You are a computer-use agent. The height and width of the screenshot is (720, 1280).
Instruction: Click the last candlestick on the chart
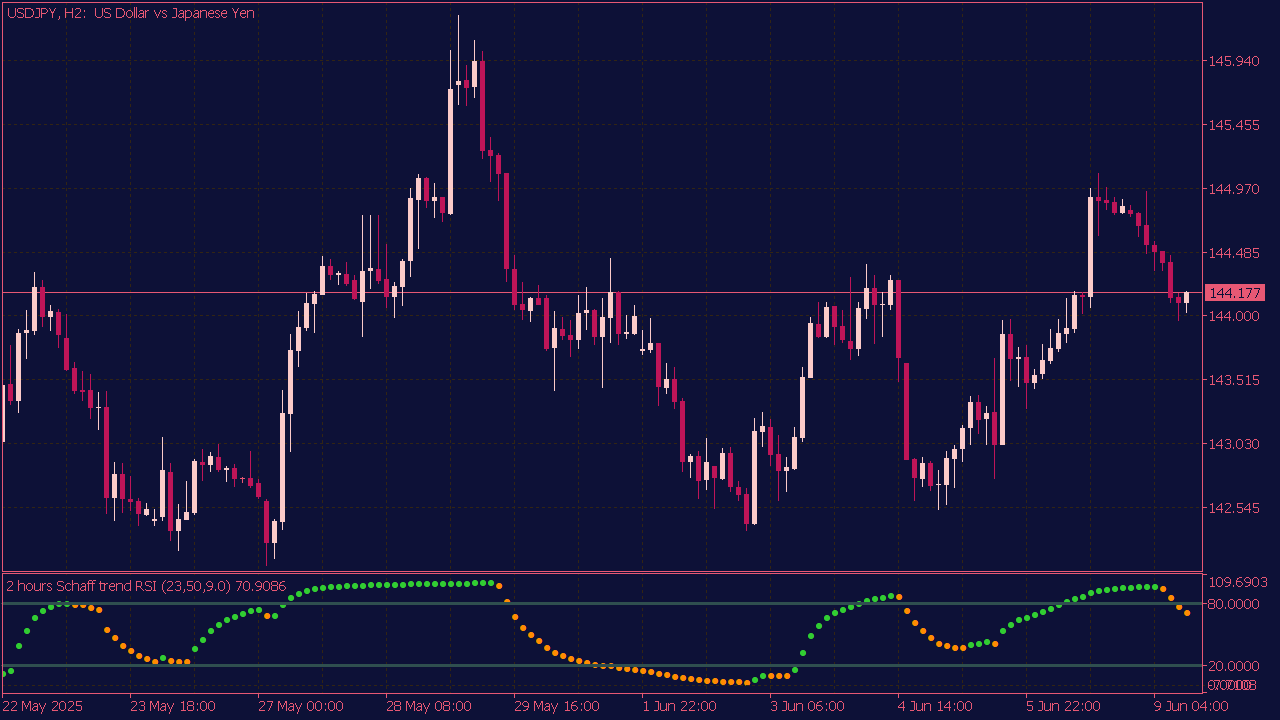coord(1187,298)
